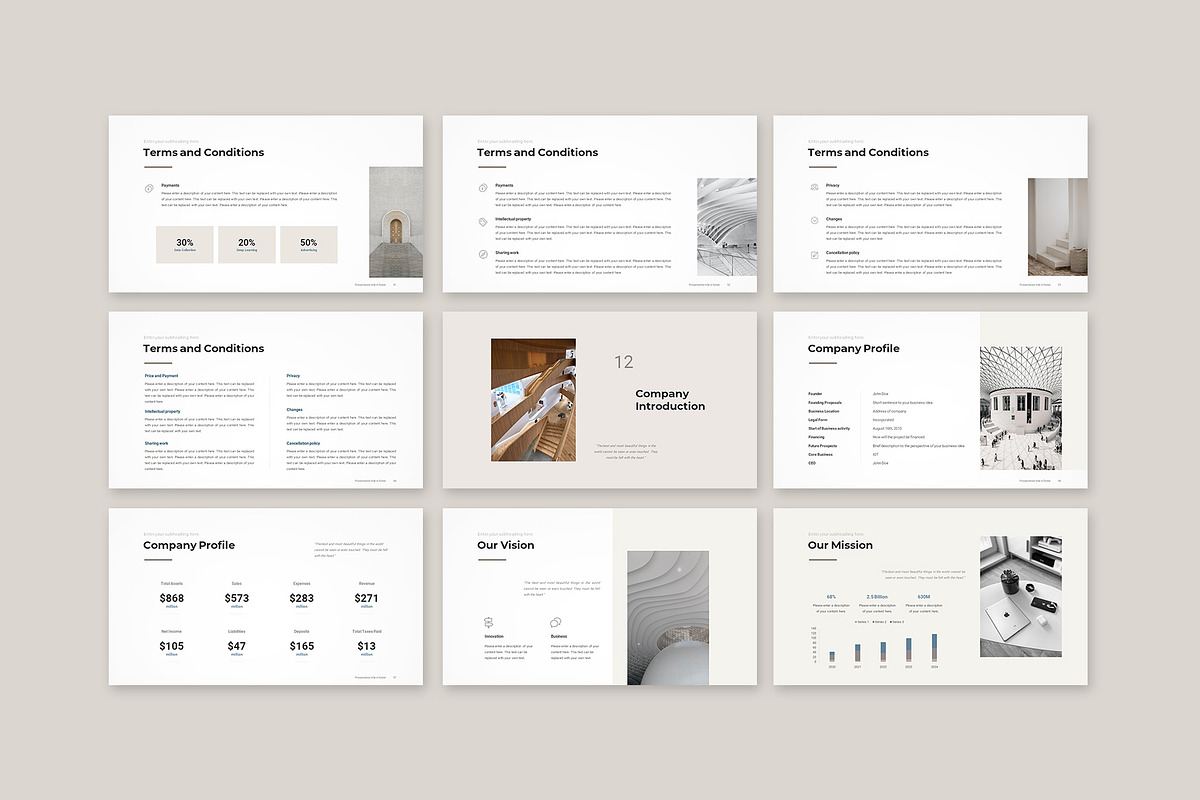The width and height of the screenshot is (1200, 800).
Task: Click Terms and Conditions heading above percentage boxes
Action: pyautogui.click(x=204, y=152)
